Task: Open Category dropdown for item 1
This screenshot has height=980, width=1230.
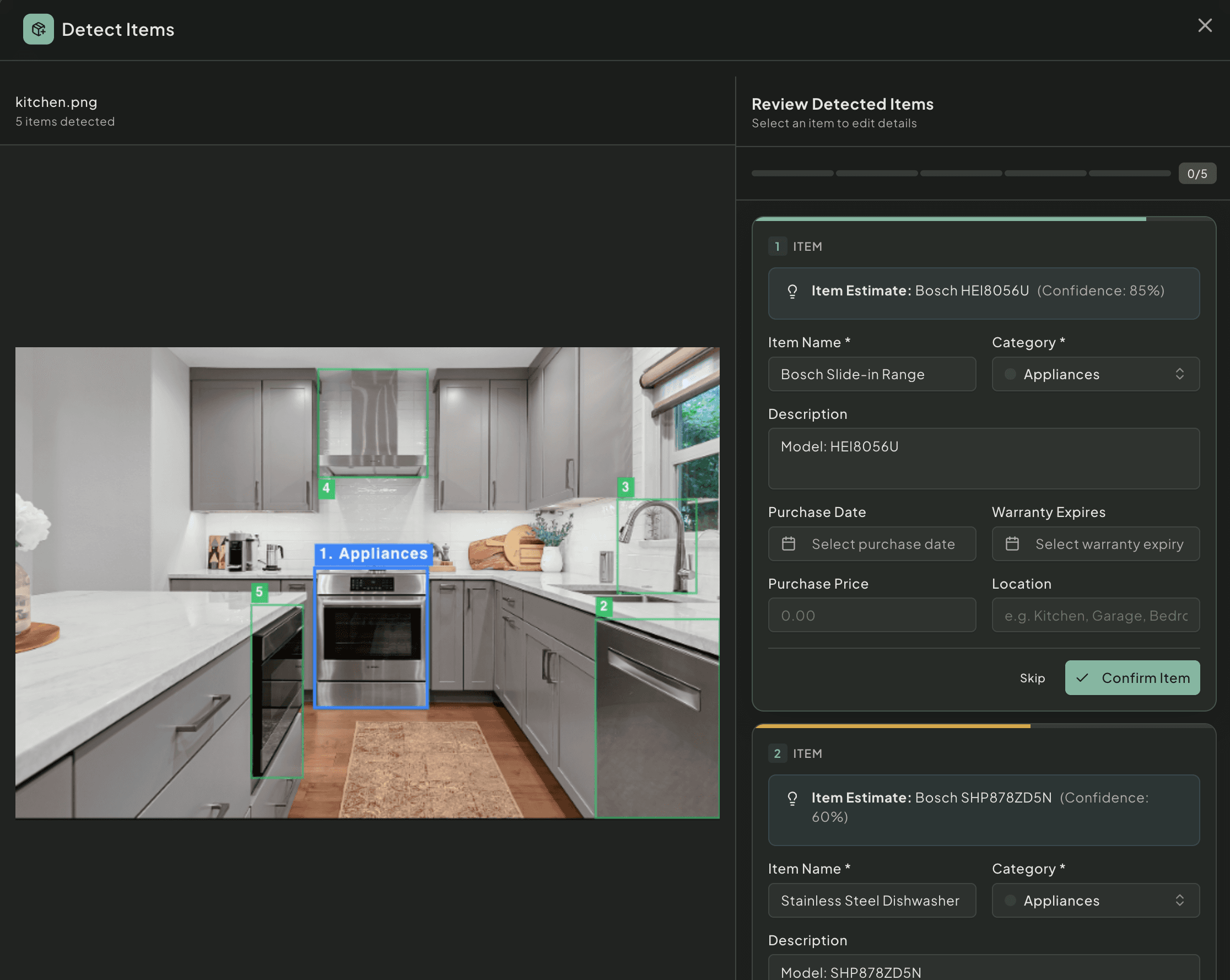Action: pos(1095,374)
